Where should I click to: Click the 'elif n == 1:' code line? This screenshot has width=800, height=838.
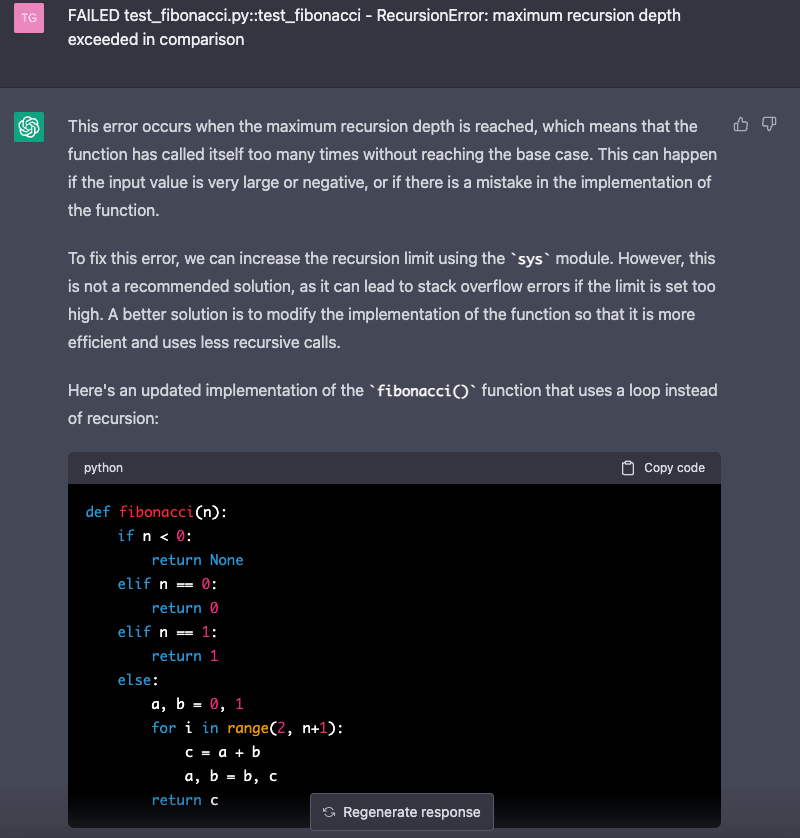click(167, 632)
